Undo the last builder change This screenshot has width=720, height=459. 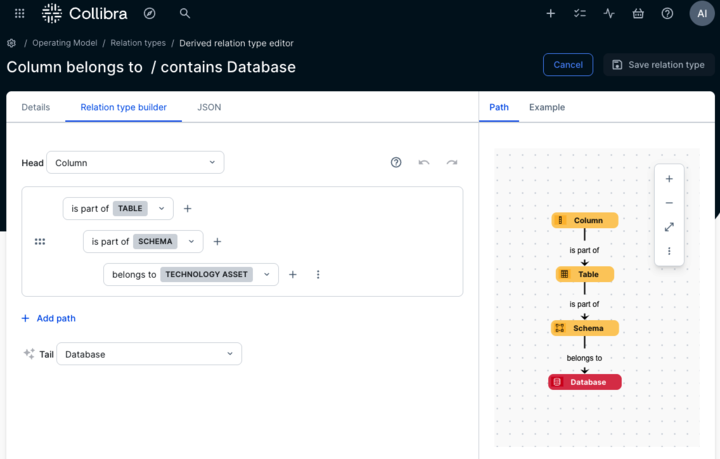point(424,162)
